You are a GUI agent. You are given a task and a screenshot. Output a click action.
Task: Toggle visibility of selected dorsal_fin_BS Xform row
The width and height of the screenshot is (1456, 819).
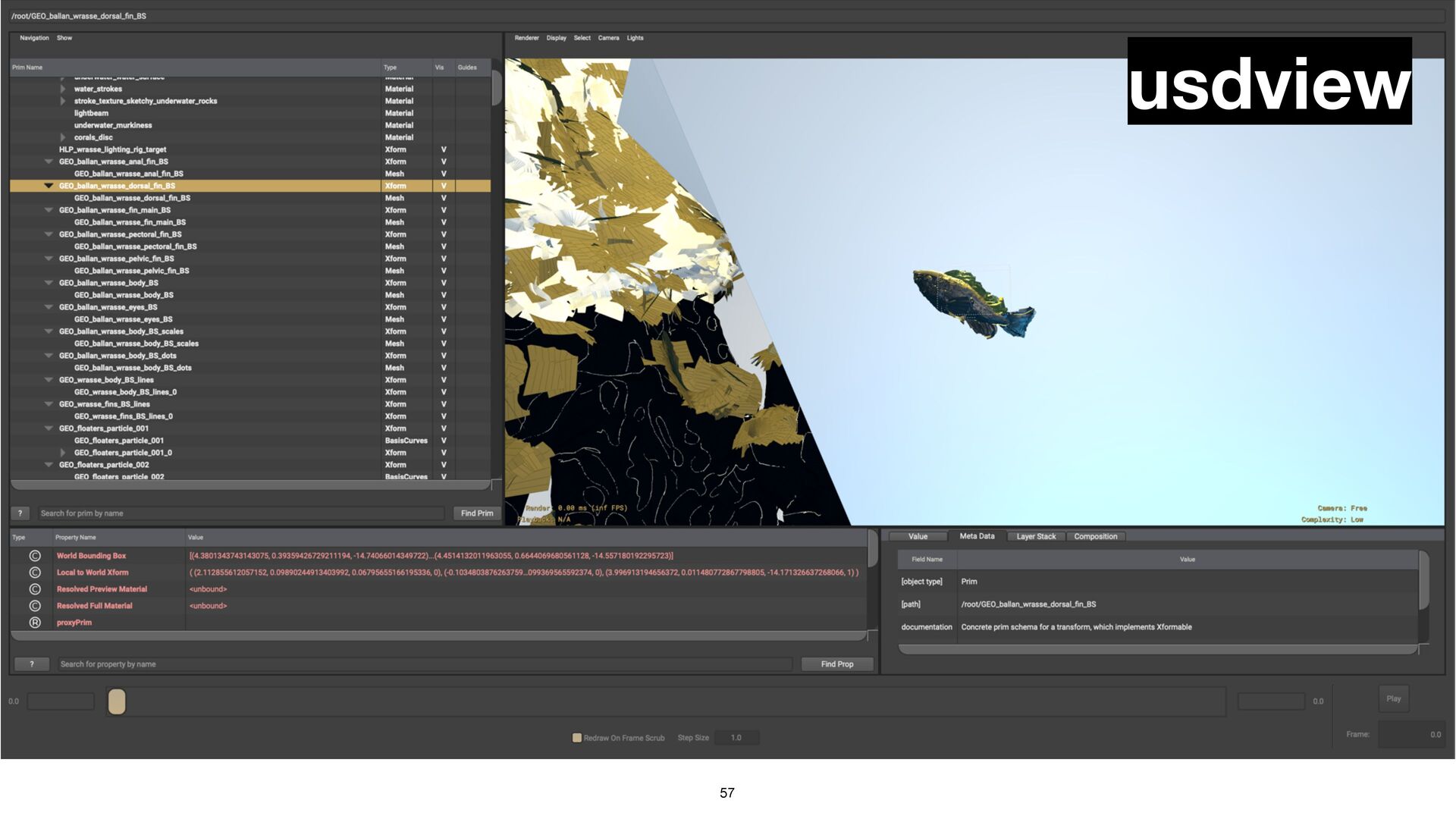tap(444, 186)
